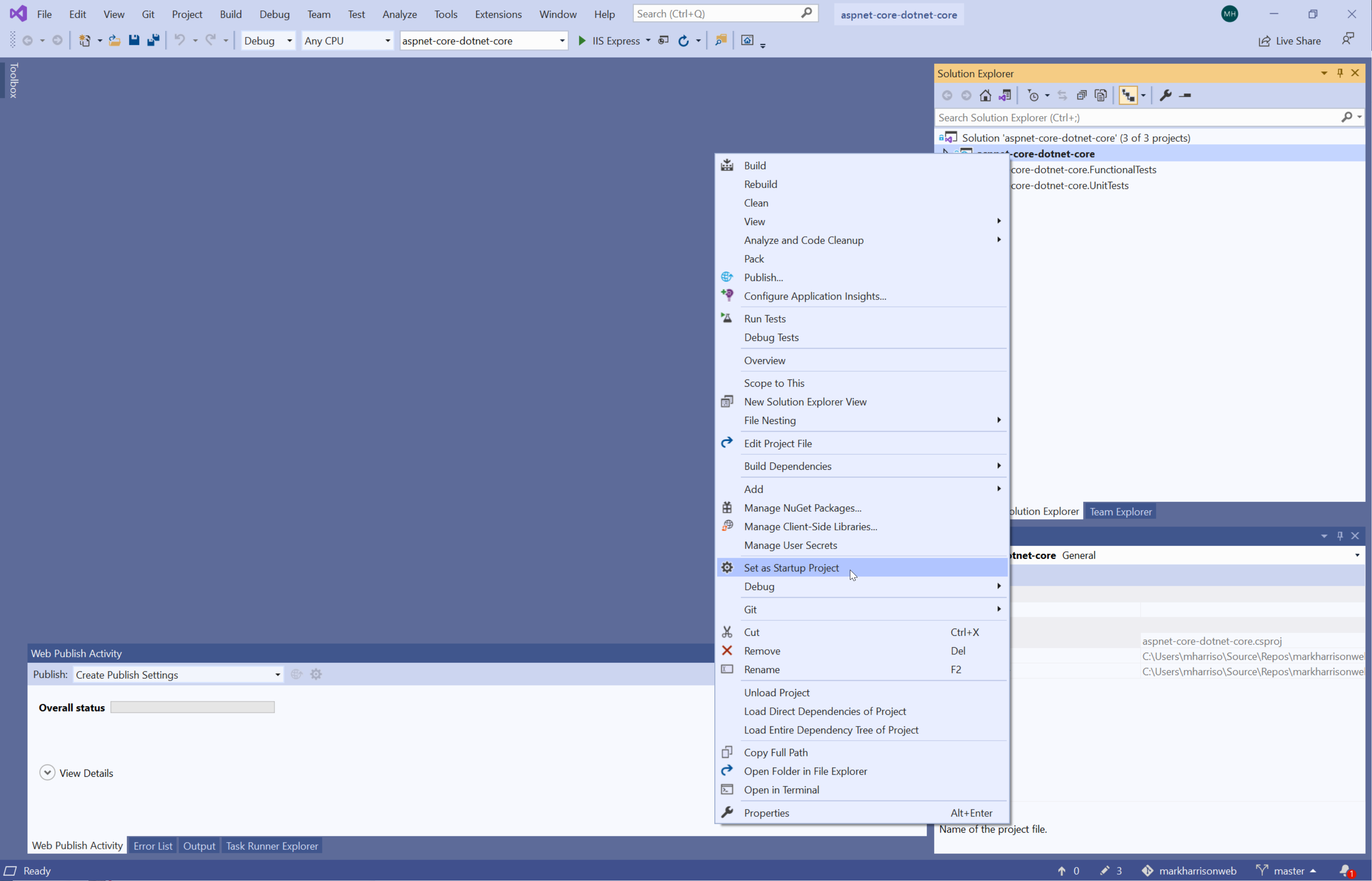Screen dimensions: 1372x881
Task: Toggle the preview selected items button
Action: pyautogui.click(x=1185, y=96)
